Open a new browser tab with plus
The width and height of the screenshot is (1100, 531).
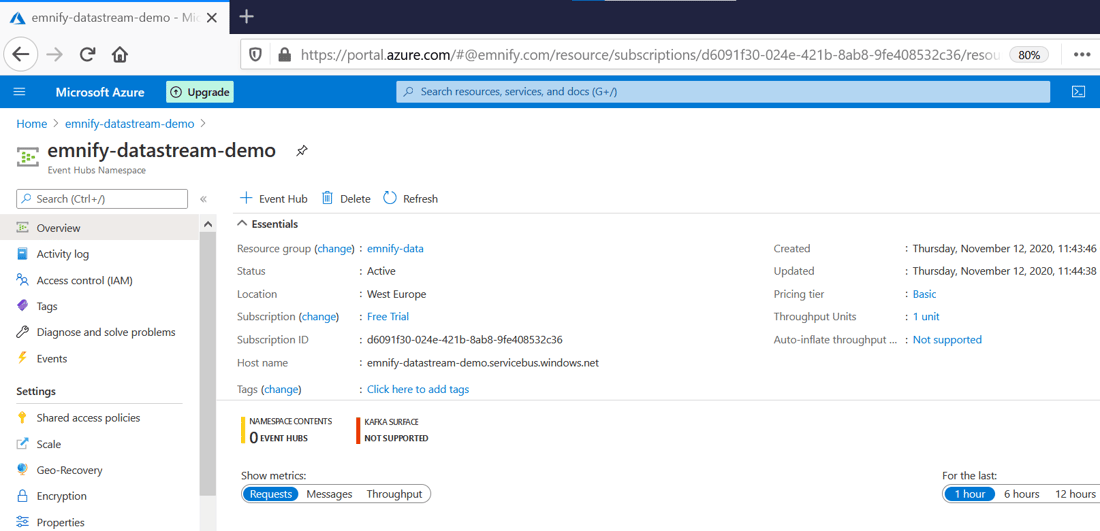tap(246, 17)
